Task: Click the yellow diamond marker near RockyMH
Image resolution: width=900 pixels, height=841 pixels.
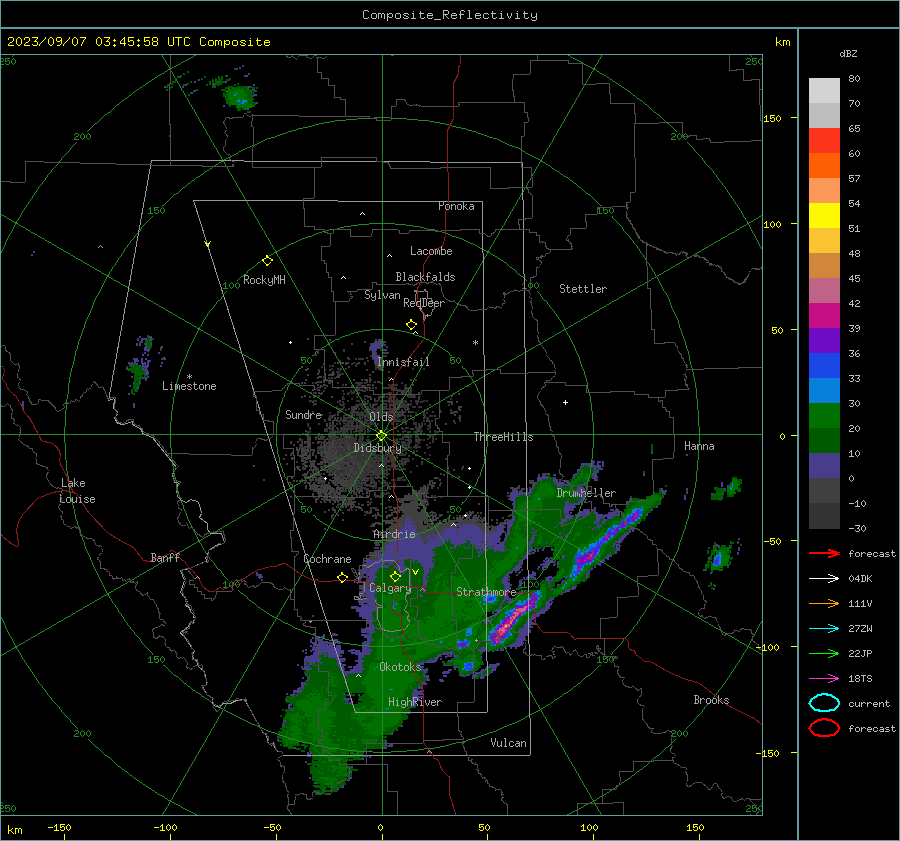Action: (x=267, y=261)
